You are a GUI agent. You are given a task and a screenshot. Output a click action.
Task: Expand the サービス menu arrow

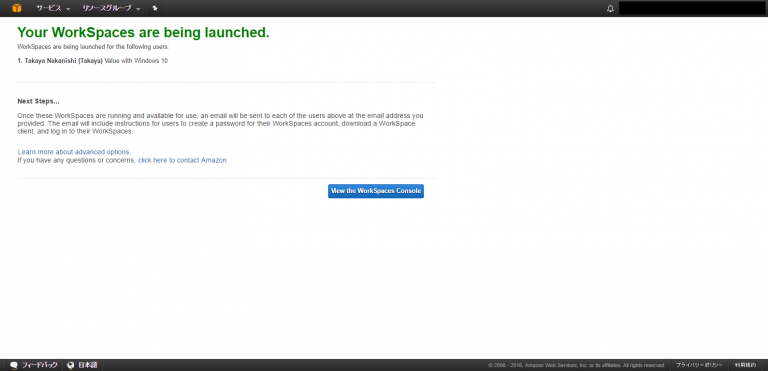pyautogui.click(x=68, y=9)
